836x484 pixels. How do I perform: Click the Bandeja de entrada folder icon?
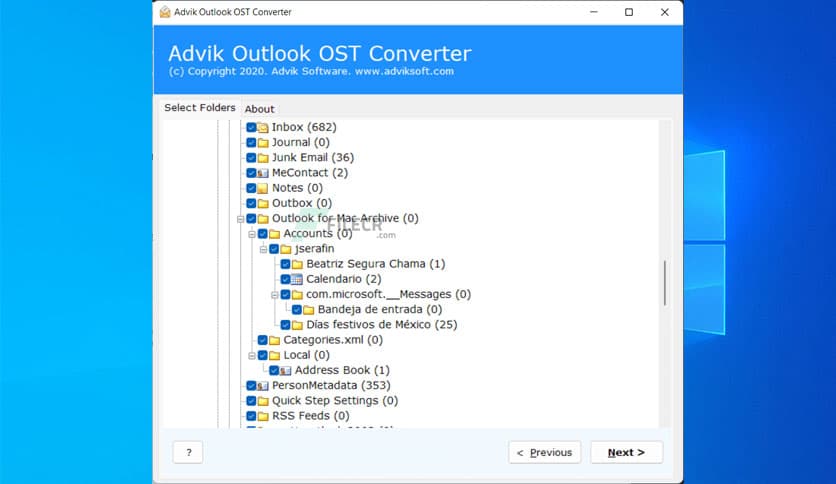click(309, 310)
